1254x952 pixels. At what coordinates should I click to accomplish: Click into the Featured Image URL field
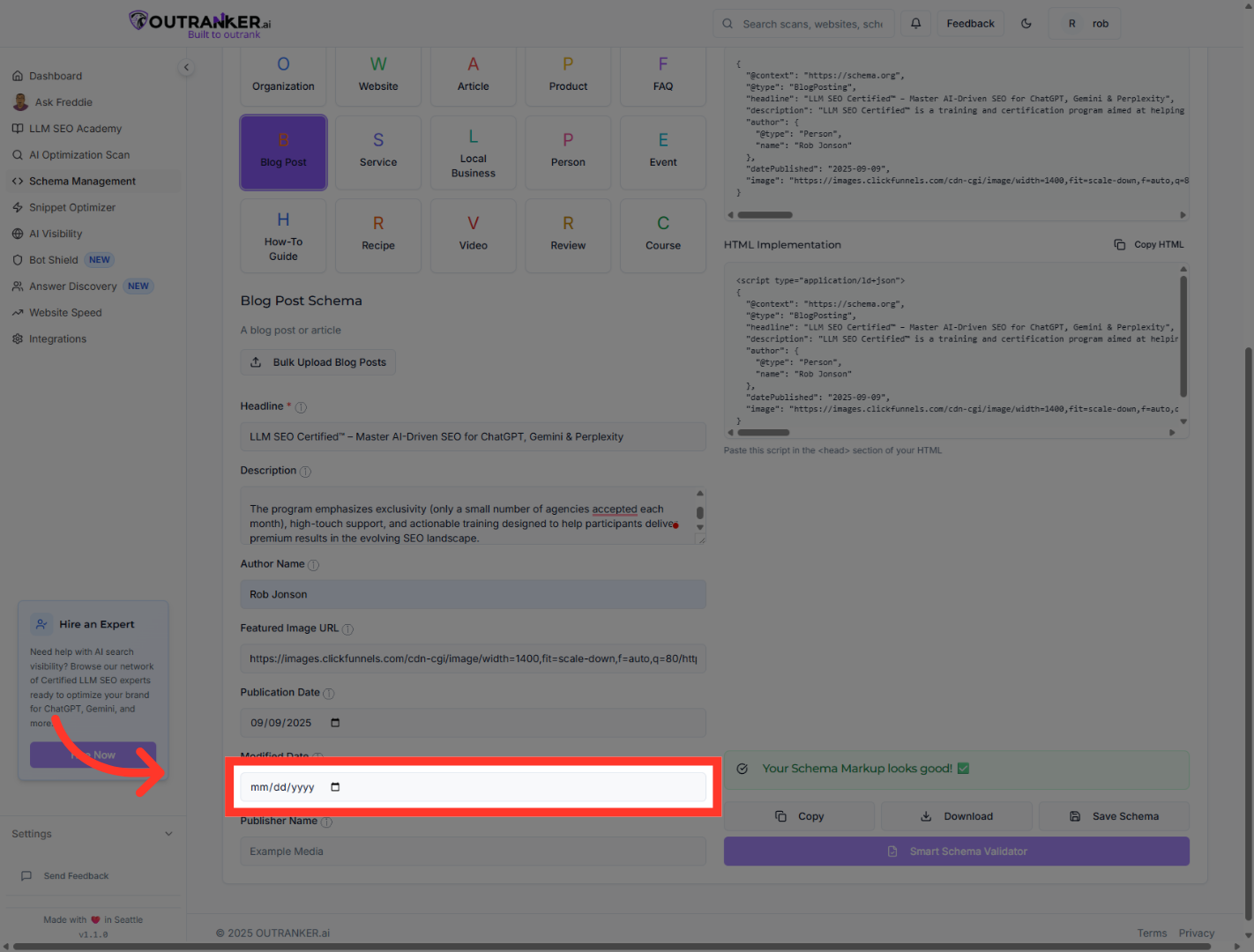coord(474,658)
